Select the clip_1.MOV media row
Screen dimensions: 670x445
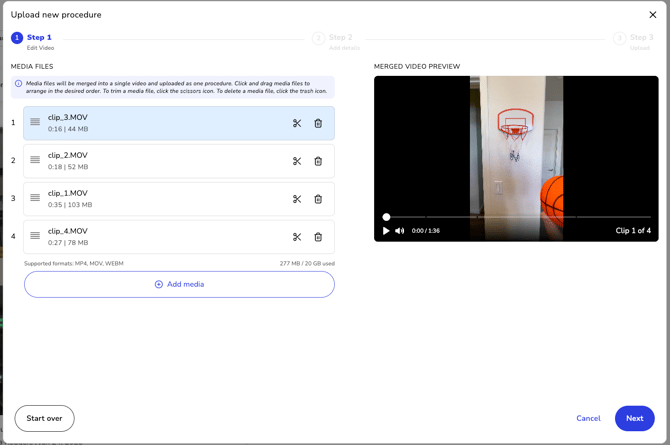(160, 199)
